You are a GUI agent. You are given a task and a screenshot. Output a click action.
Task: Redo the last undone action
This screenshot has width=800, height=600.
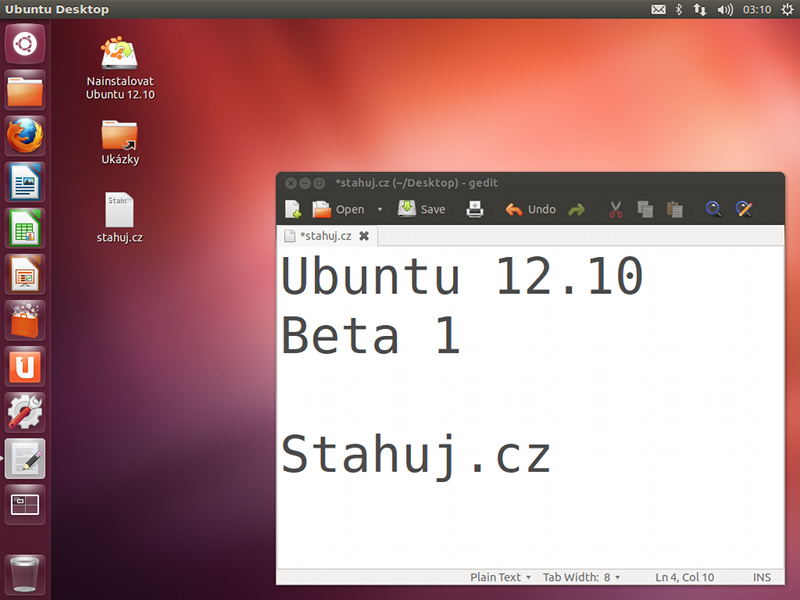click(x=577, y=209)
